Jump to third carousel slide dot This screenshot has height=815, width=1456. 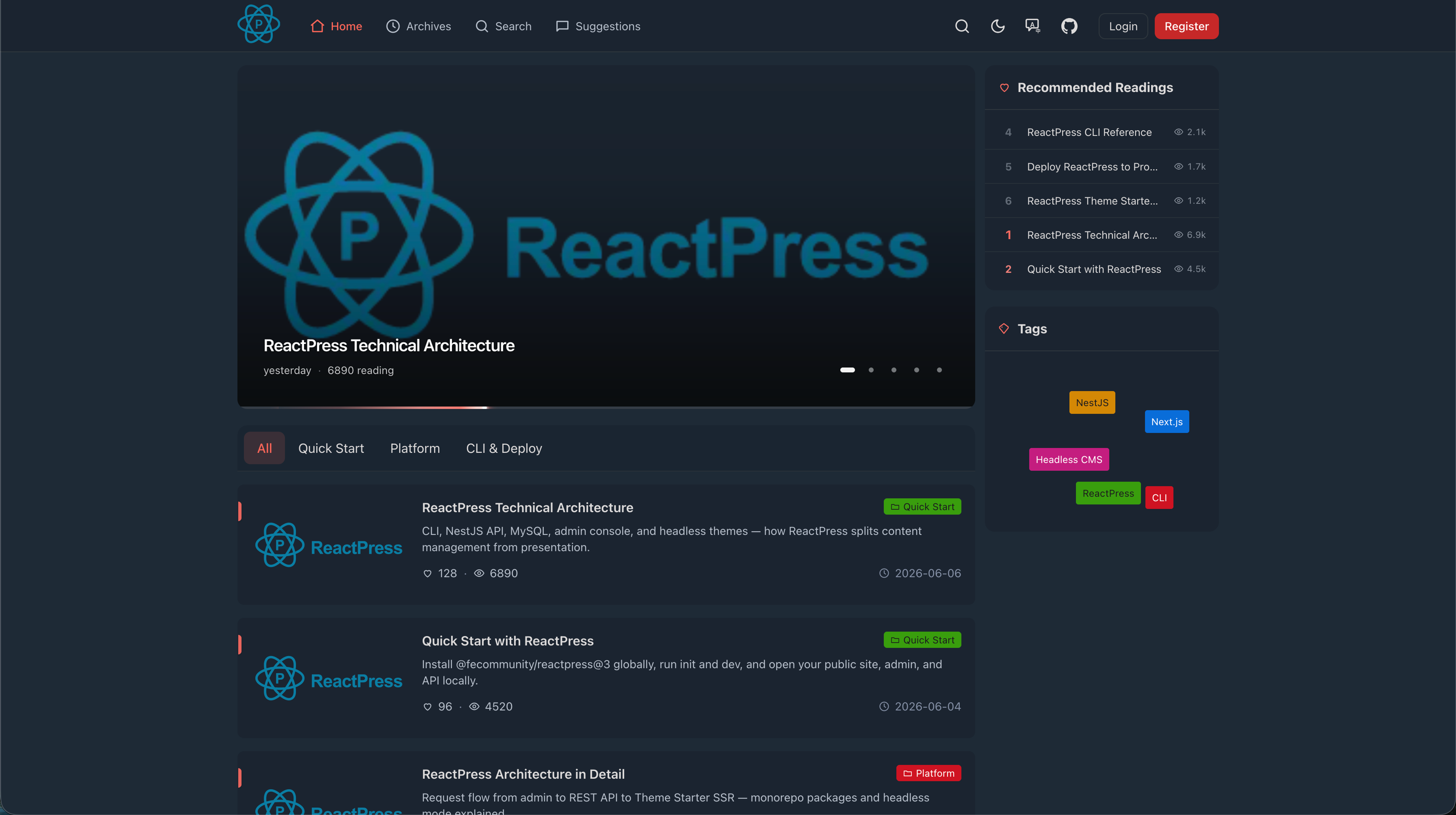pyautogui.click(x=894, y=370)
